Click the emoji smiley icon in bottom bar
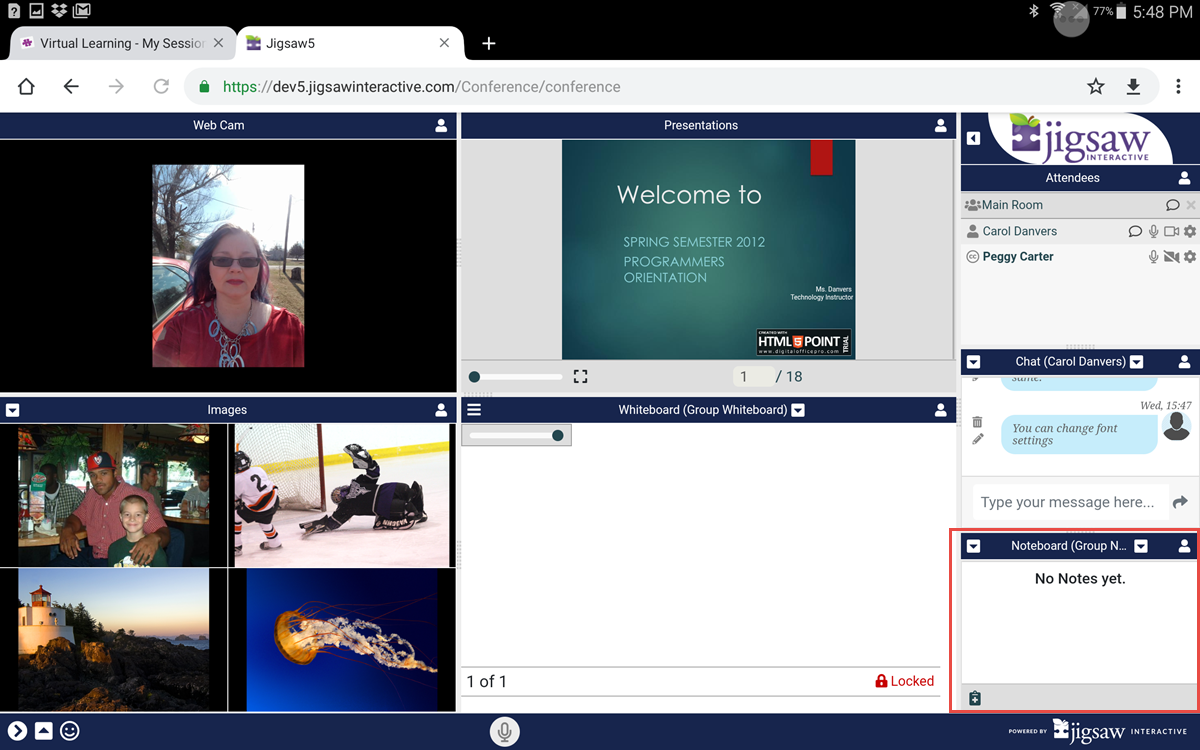The height and width of the screenshot is (750, 1200). point(70,731)
